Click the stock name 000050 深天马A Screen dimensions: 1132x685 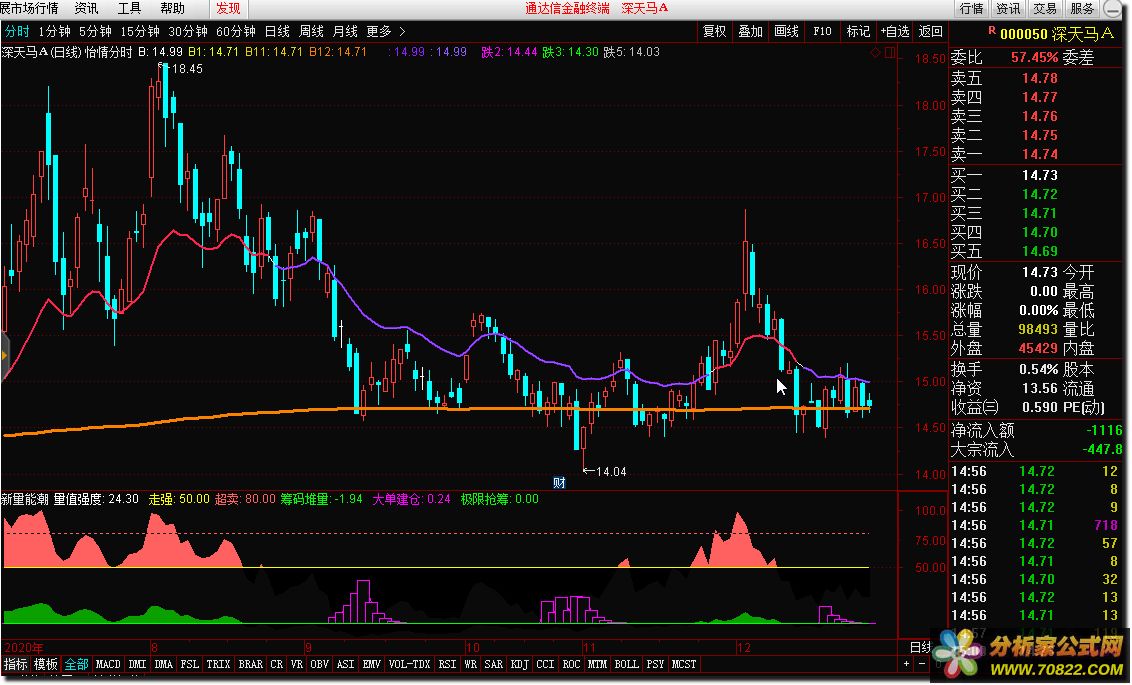coord(1057,34)
